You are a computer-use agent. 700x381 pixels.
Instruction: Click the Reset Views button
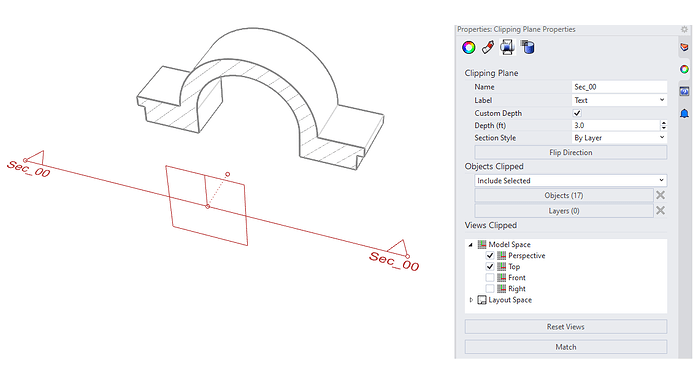566,327
